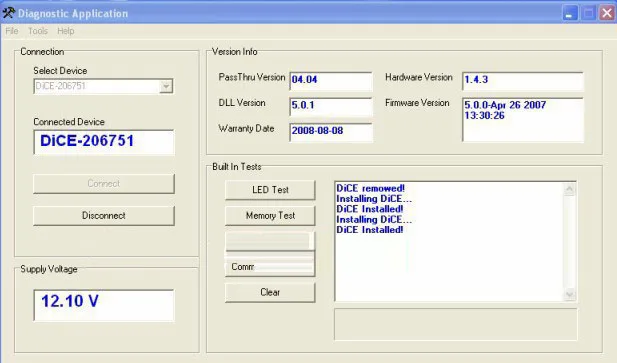Open the File menu
The image size is (617, 363).
(x=12, y=31)
